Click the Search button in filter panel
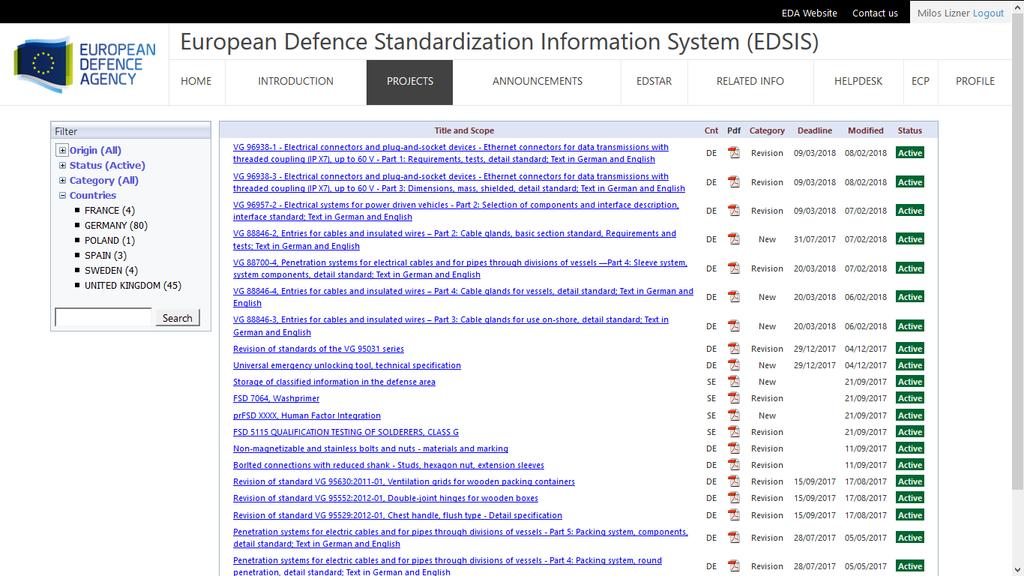 click(177, 318)
